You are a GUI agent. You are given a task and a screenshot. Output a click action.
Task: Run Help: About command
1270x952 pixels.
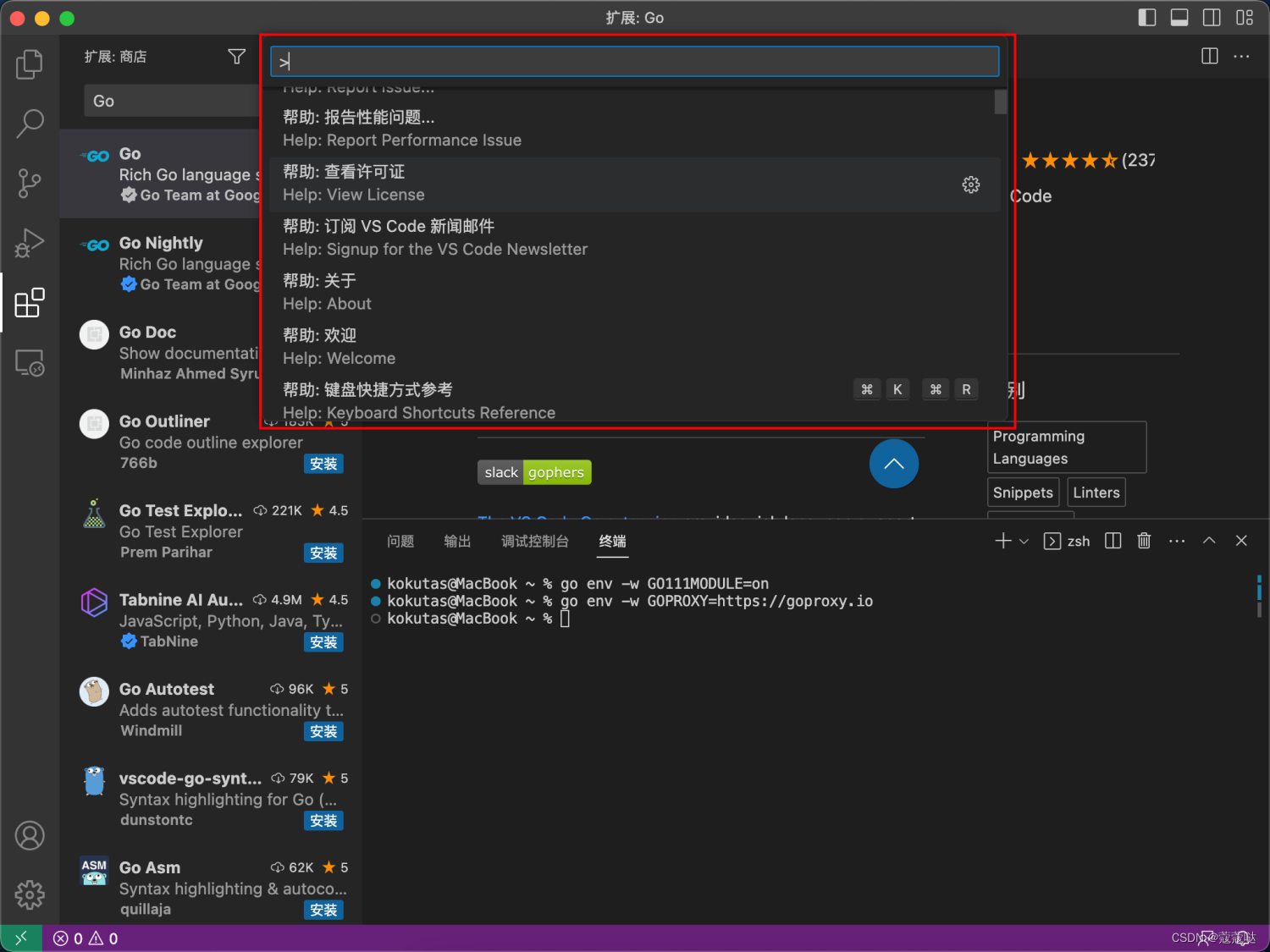[634, 292]
